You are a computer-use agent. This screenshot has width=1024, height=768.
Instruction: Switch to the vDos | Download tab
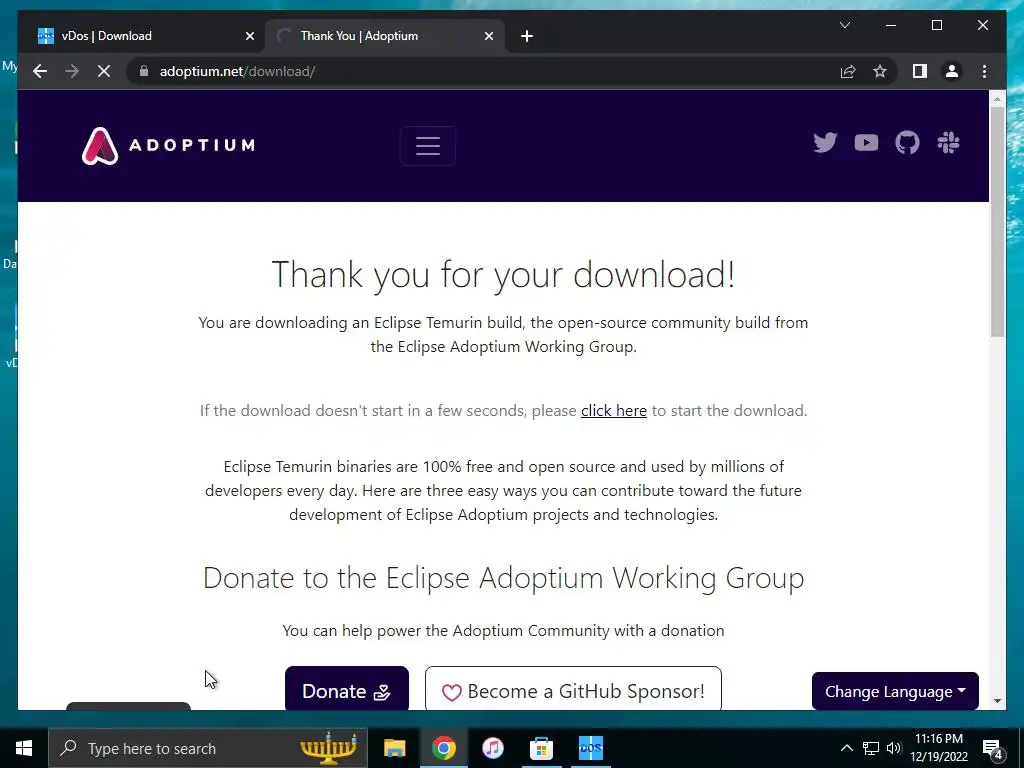tap(144, 36)
